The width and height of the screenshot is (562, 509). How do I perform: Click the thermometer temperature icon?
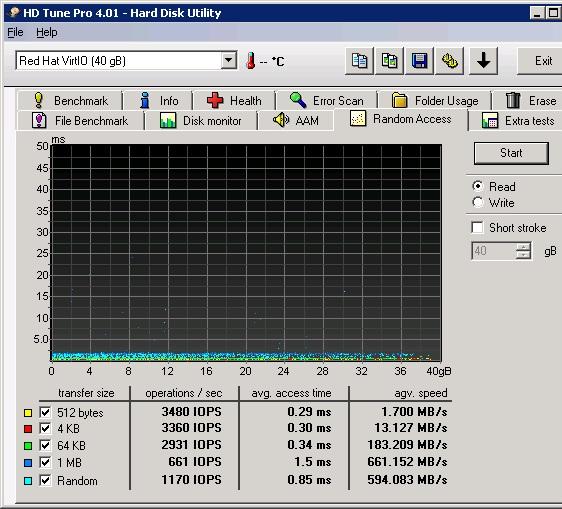[x=251, y=61]
